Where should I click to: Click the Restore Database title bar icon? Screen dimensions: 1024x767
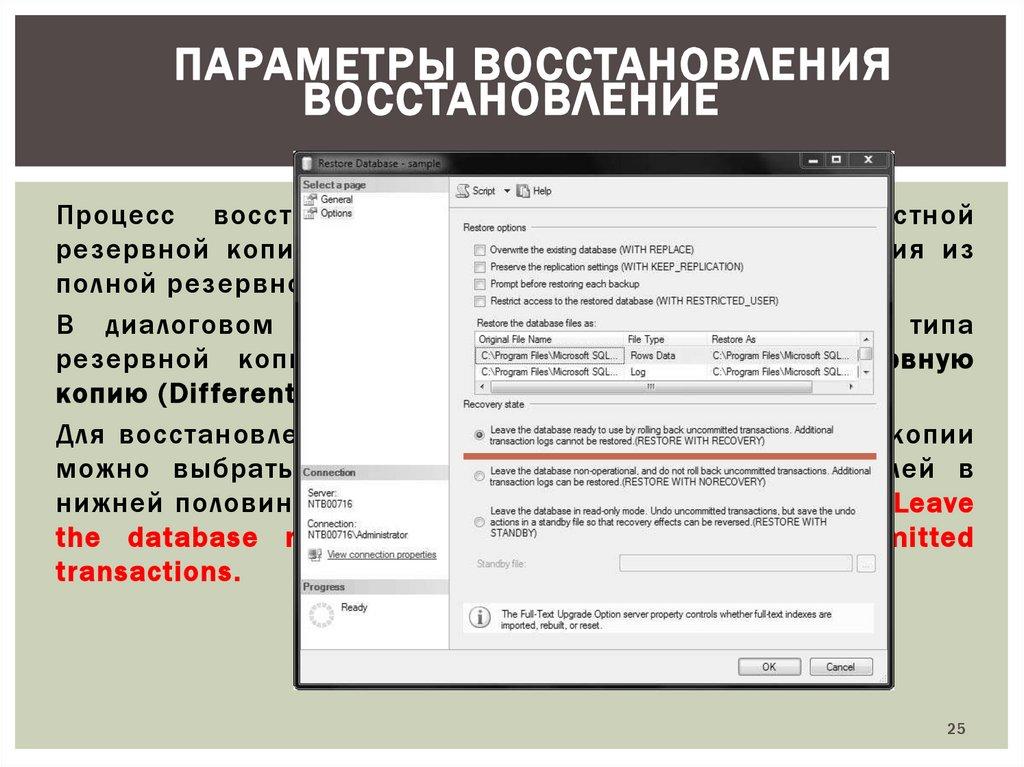(306, 162)
